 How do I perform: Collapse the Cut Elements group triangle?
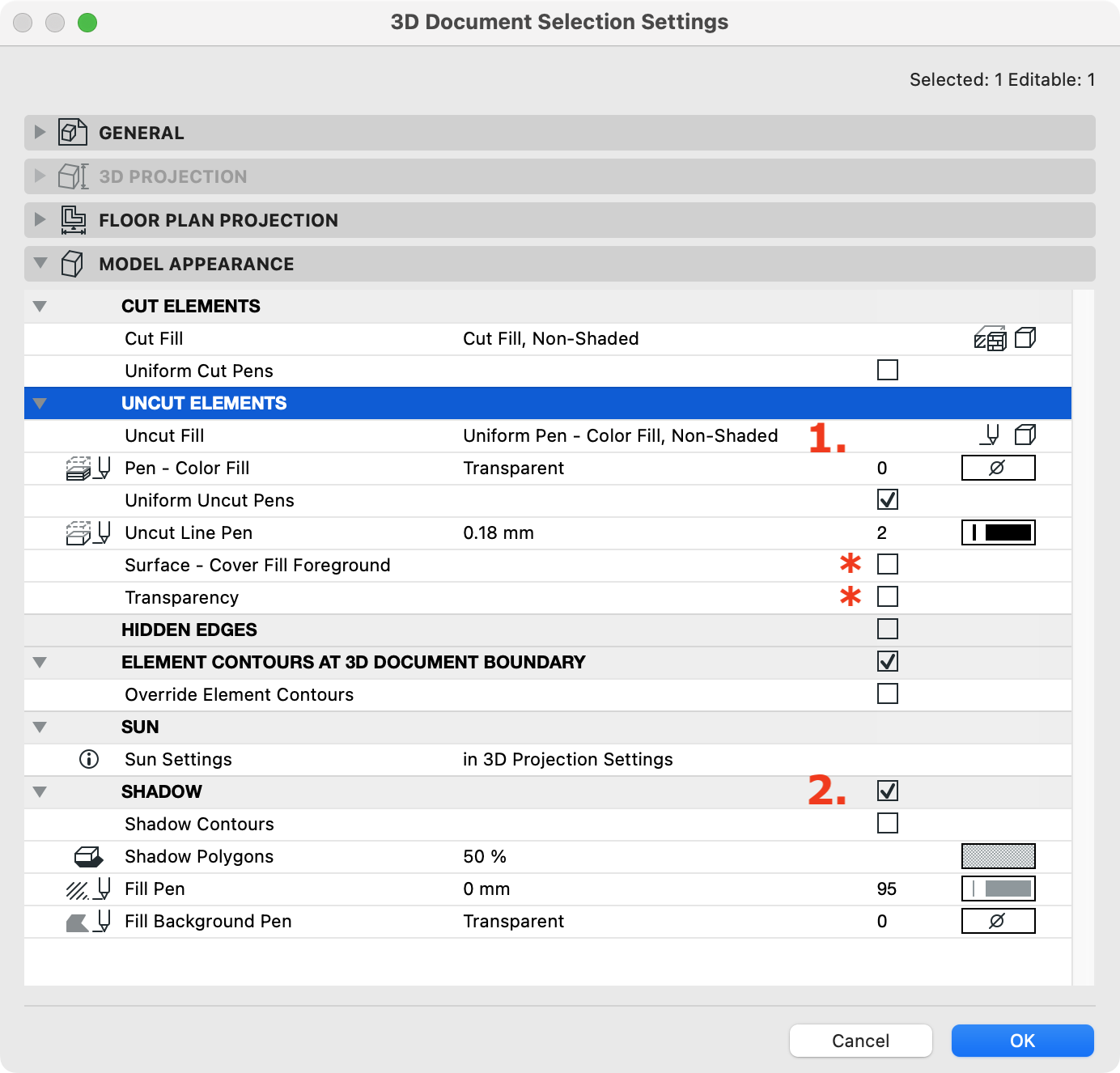pyautogui.click(x=40, y=306)
